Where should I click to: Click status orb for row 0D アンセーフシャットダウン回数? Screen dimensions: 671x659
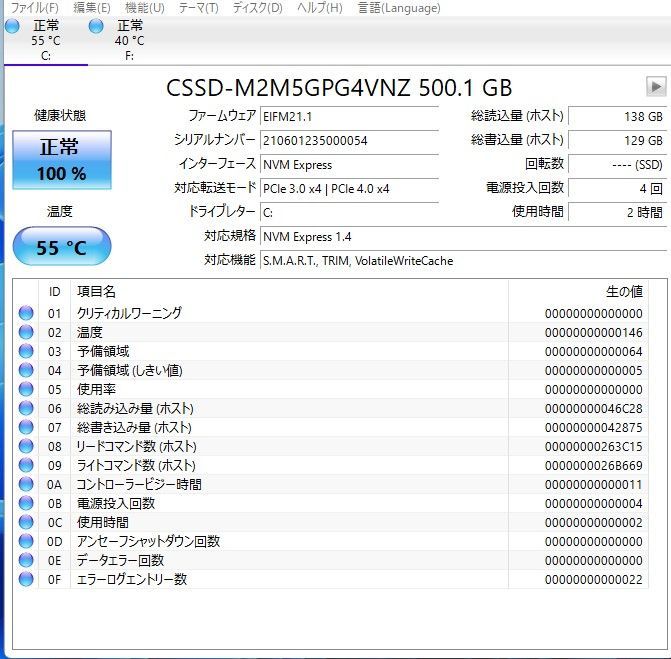point(26,541)
